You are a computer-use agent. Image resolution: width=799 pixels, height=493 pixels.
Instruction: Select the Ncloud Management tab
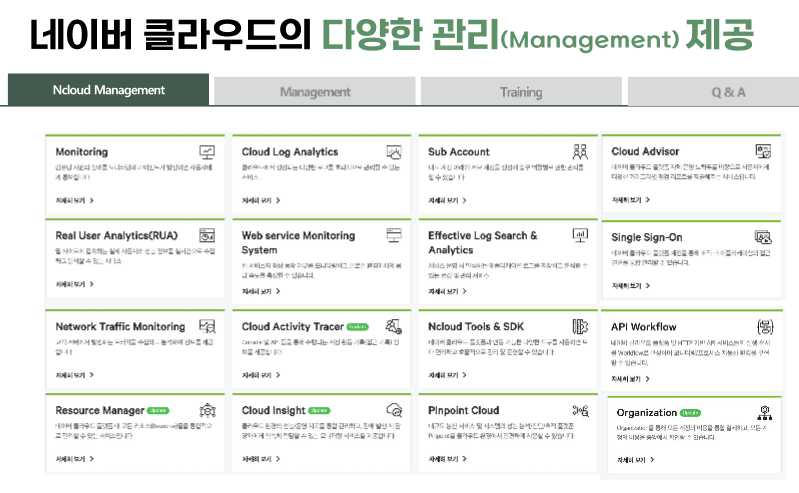109,90
